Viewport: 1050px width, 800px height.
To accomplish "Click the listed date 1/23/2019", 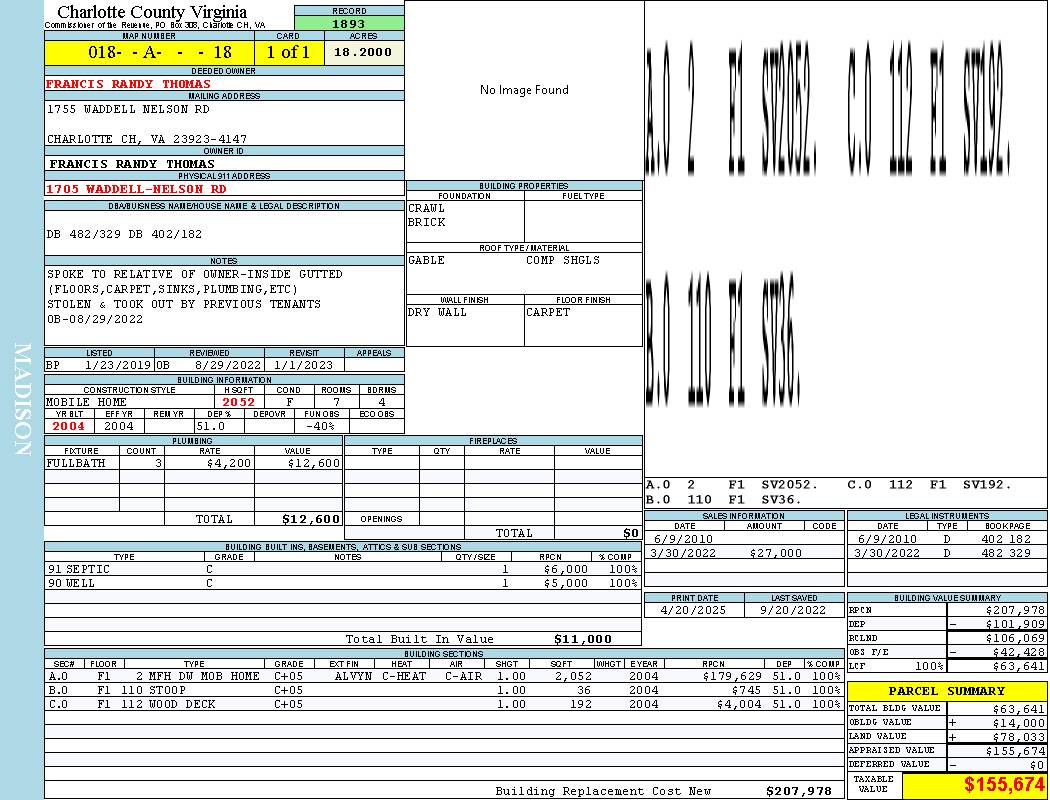I will click(117, 366).
